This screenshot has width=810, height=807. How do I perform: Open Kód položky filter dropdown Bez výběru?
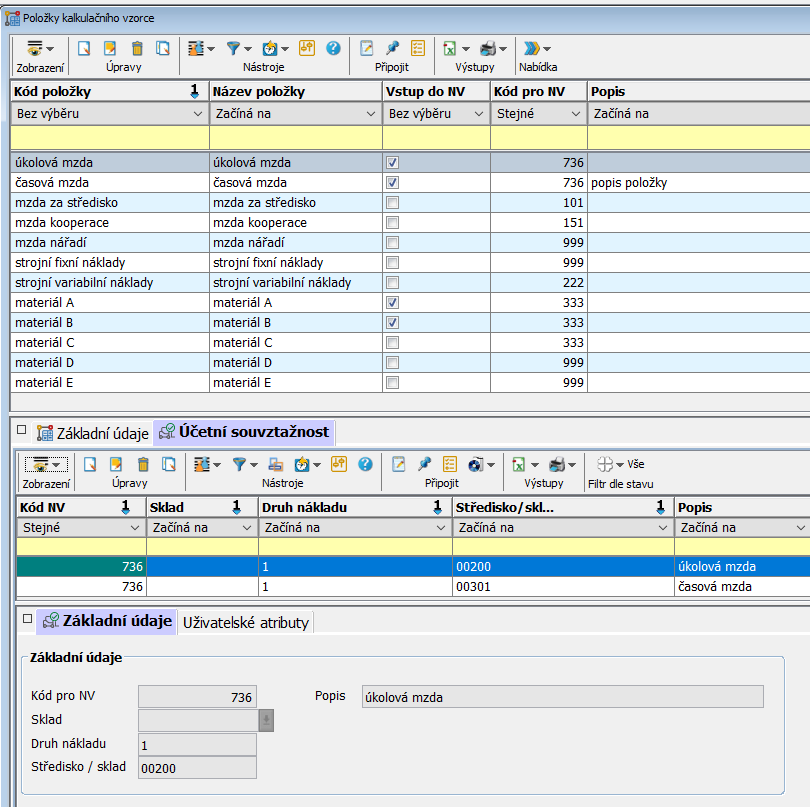(x=110, y=114)
